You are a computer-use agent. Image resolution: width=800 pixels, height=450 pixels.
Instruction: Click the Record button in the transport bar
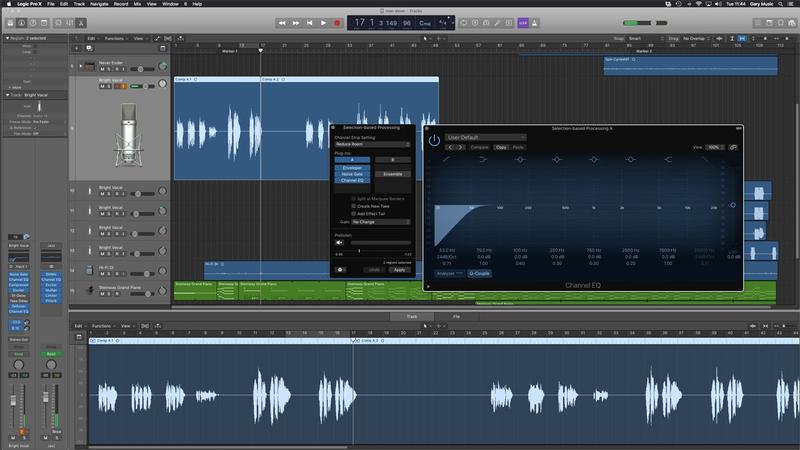337,22
